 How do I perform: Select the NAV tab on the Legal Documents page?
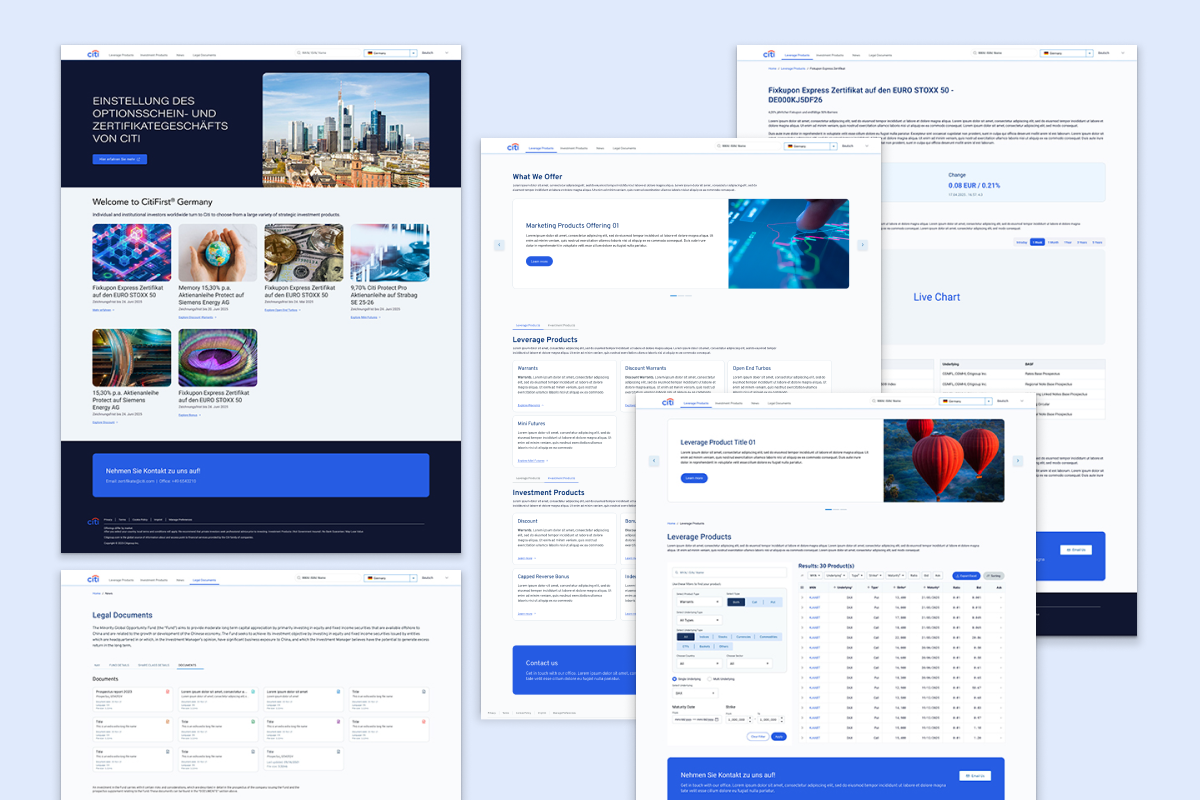pos(97,665)
